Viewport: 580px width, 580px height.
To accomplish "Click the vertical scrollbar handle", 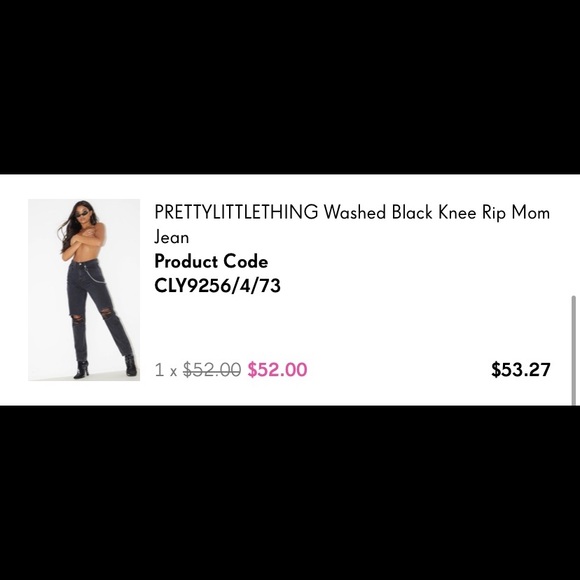I will pyautogui.click(x=574, y=350).
